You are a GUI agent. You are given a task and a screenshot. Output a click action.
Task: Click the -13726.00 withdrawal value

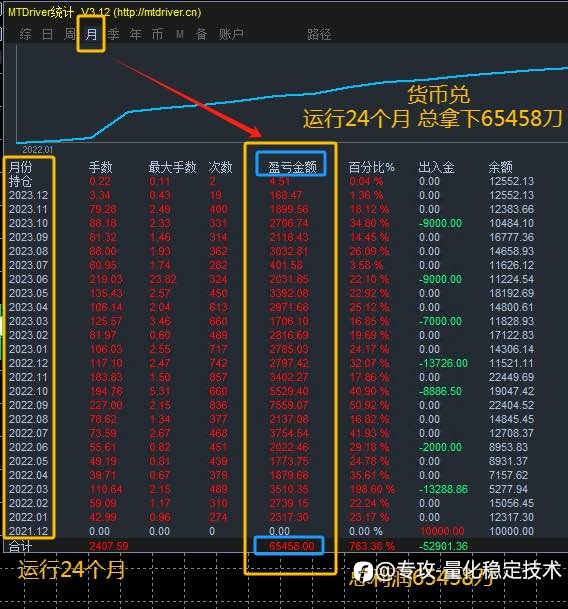(x=443, y=363)
